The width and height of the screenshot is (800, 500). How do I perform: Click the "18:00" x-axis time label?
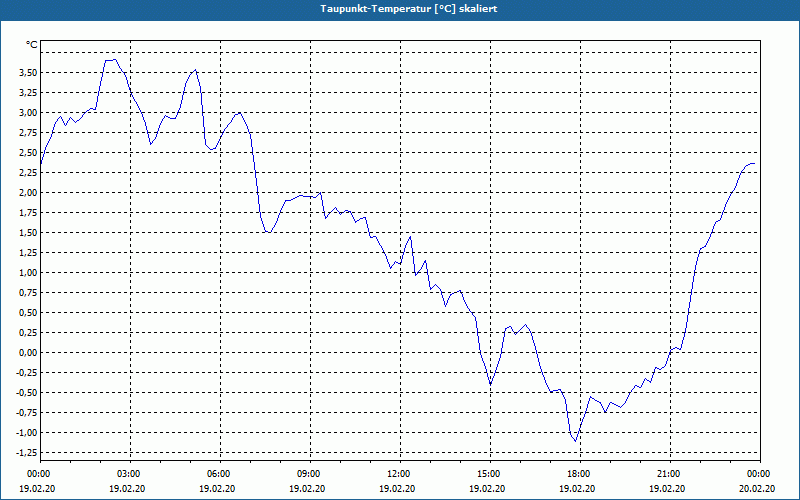[x=581, y=474]
